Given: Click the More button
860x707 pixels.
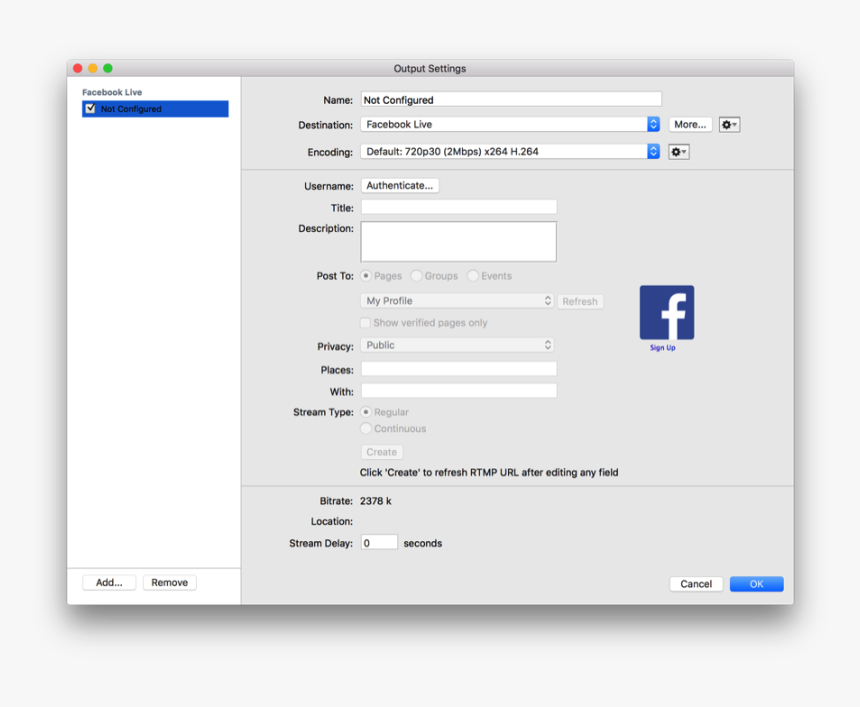Looking at the screenshot, I should [690, 125].
